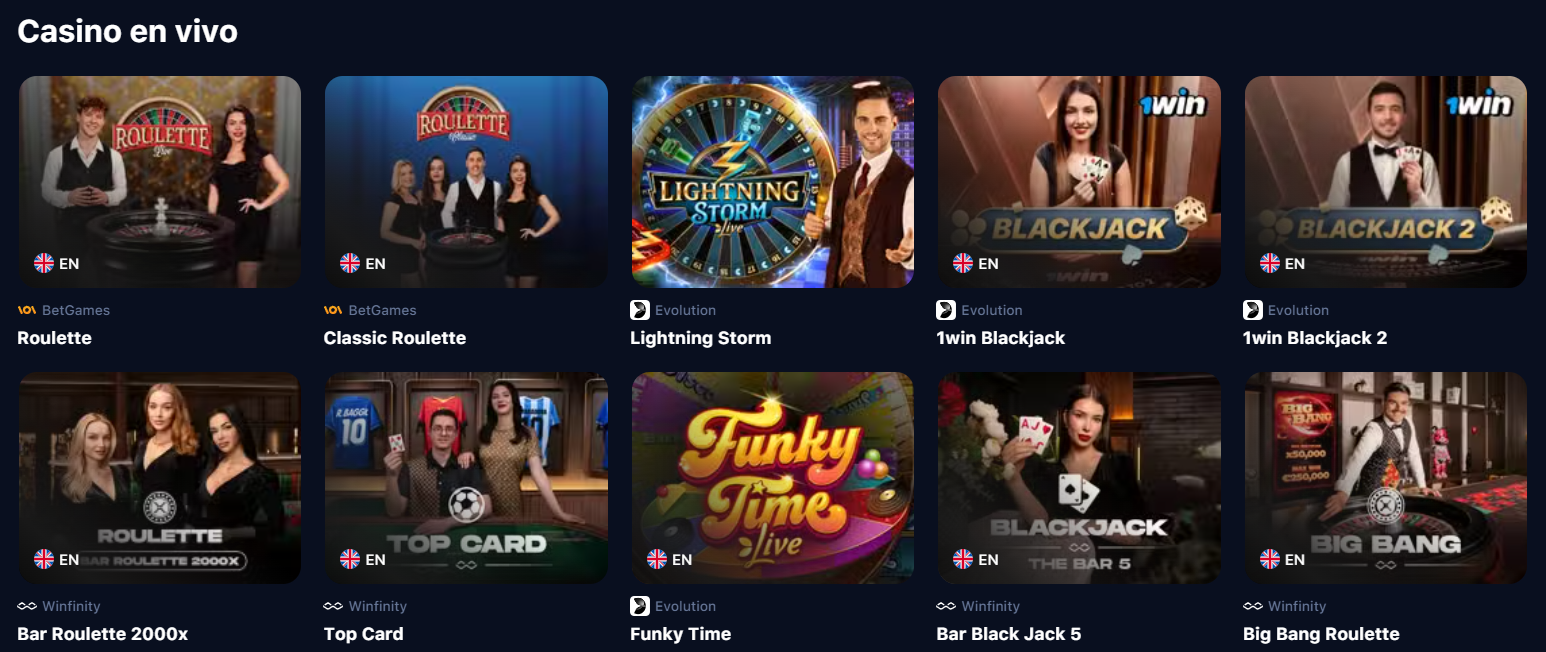Viewport: 1546px width, 652px height.
Task: Open the Bar Black Jack 5 title link
Action: pos(1008,634)
